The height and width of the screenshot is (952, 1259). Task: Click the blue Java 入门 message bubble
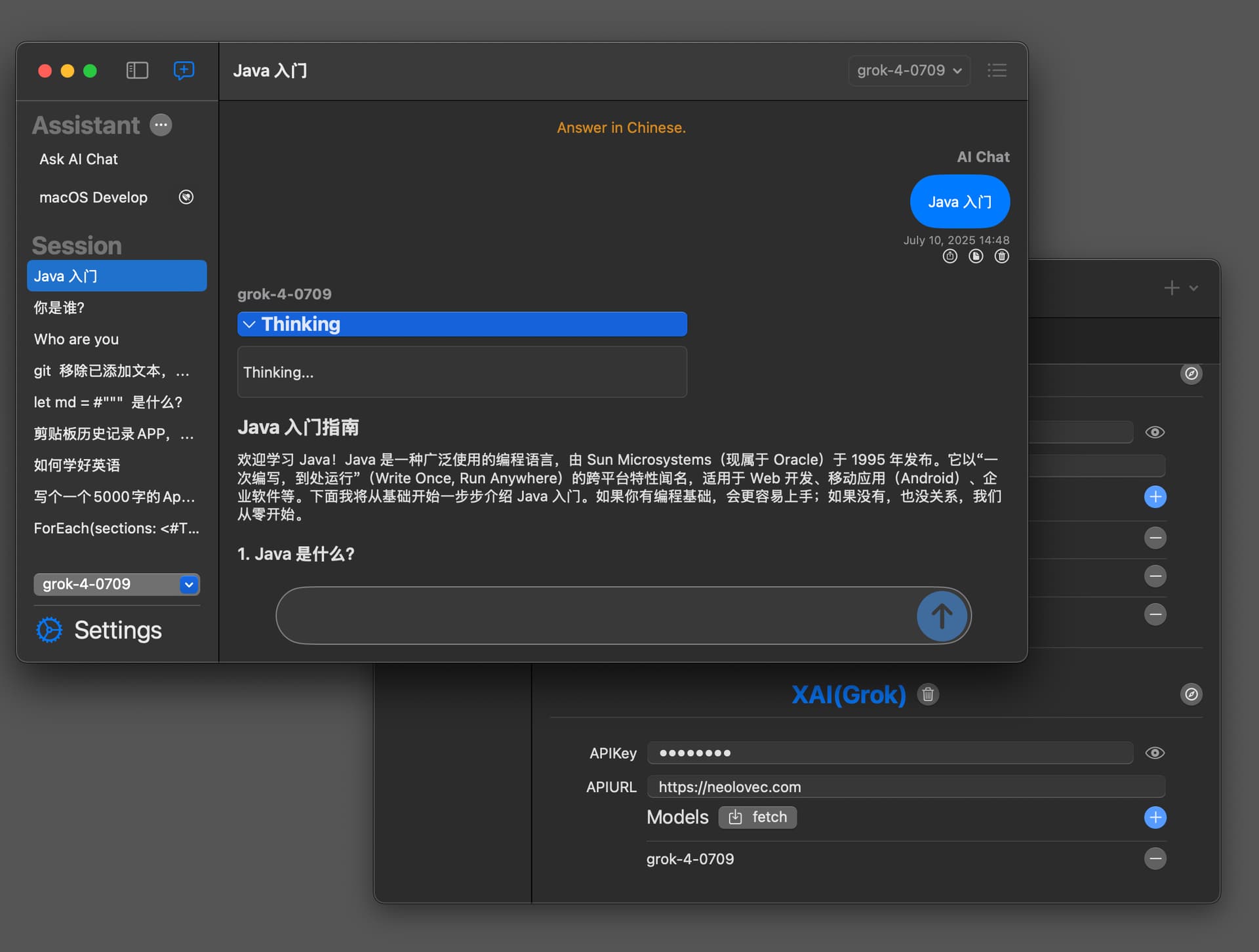coord(959,201)
